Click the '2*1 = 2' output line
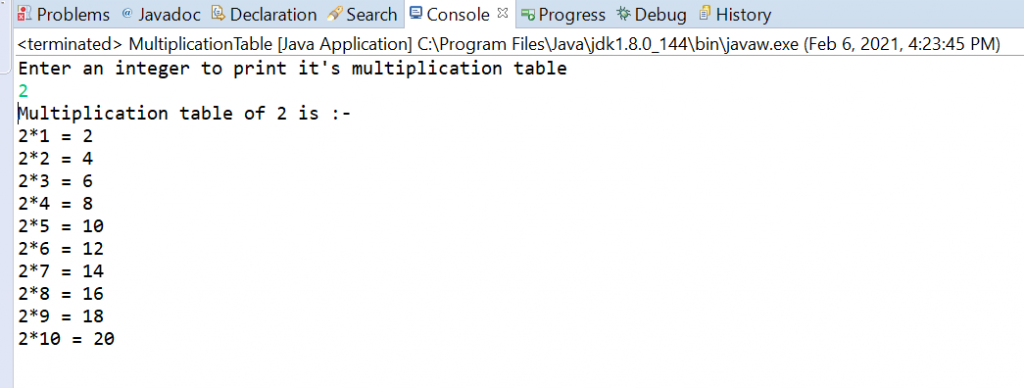1024x388 pixels. pyautogui.click(x=56, y=136)
